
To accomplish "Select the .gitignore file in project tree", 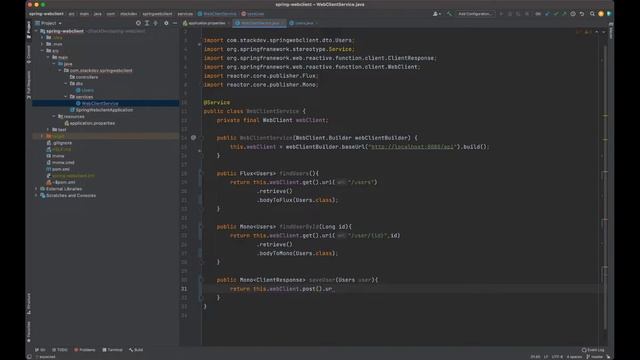I will click(59, 143).
